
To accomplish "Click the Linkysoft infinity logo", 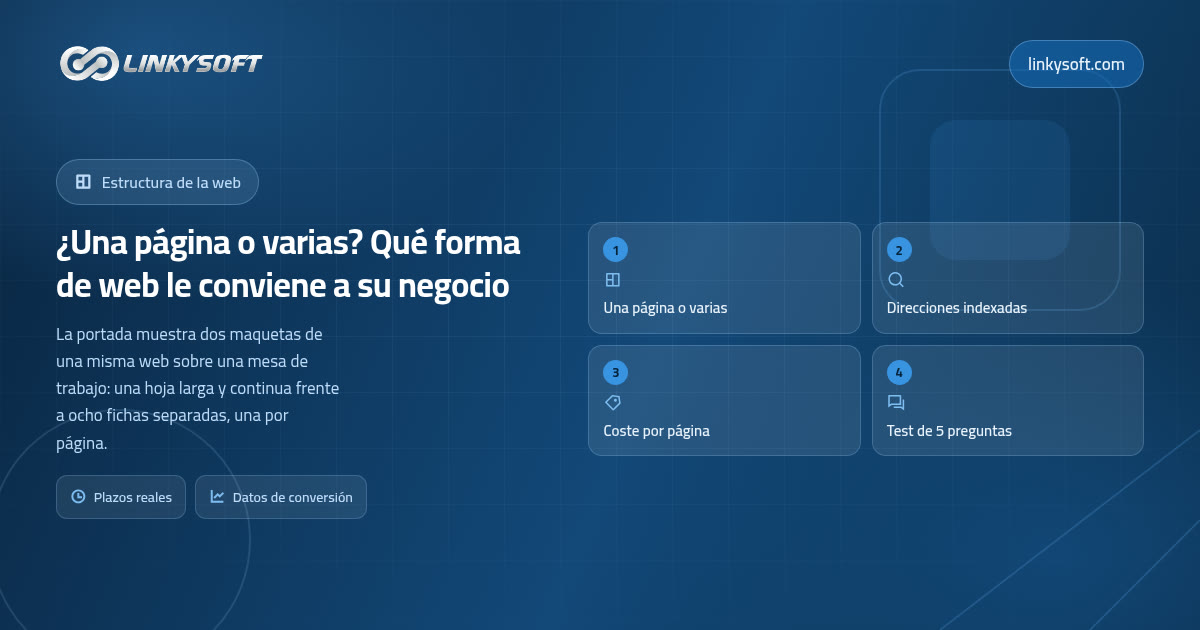I will [x=88, y=64].
